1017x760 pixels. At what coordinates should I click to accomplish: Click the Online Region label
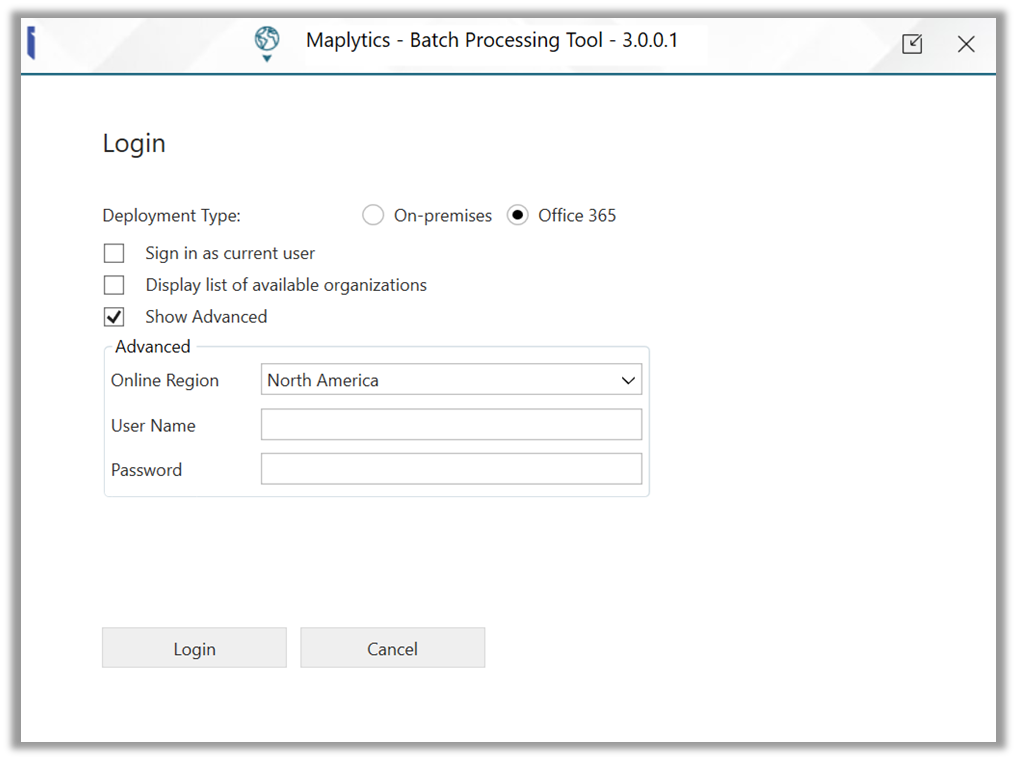point(165,381)
